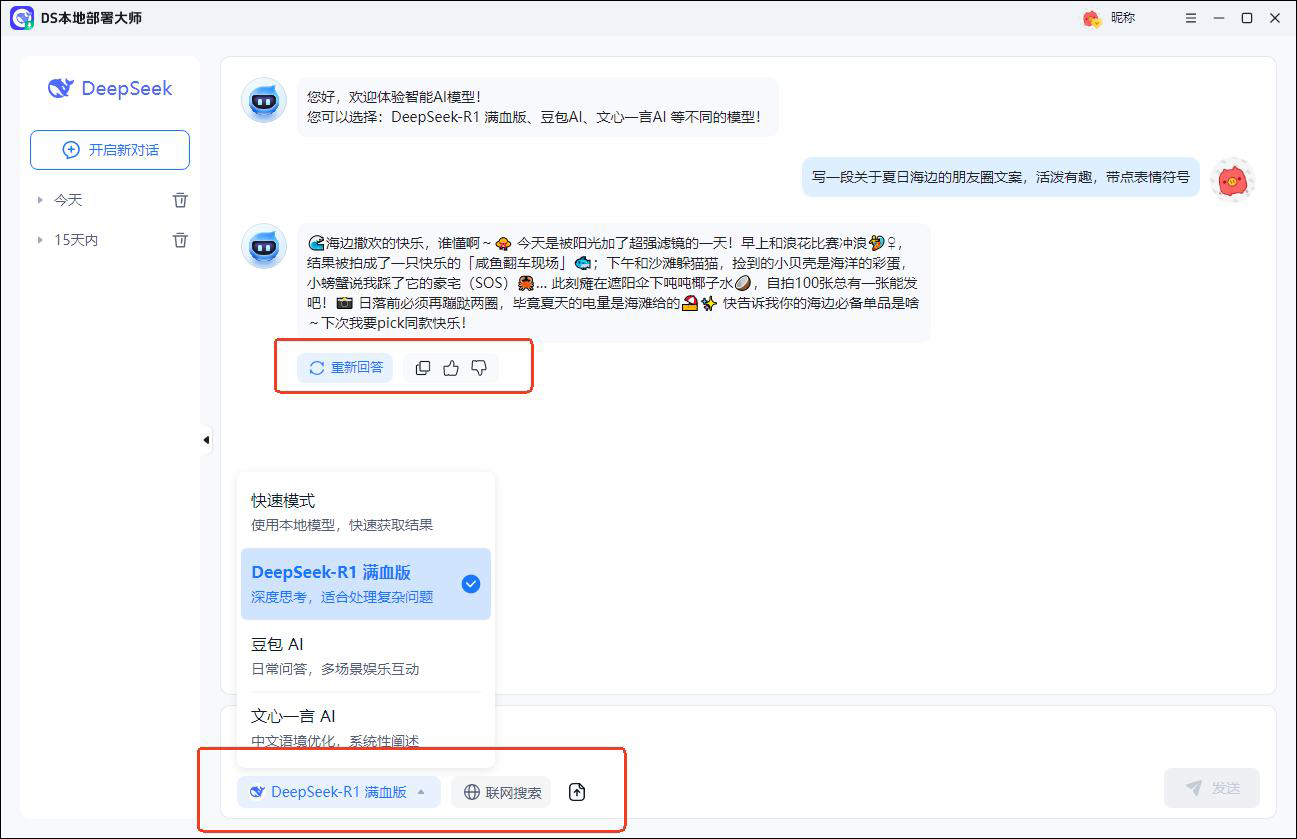The width and height of the screenshot is (1297, 839).
Task: Choose DeepSeek-R1 满血版 in model list
Action: 366,584
